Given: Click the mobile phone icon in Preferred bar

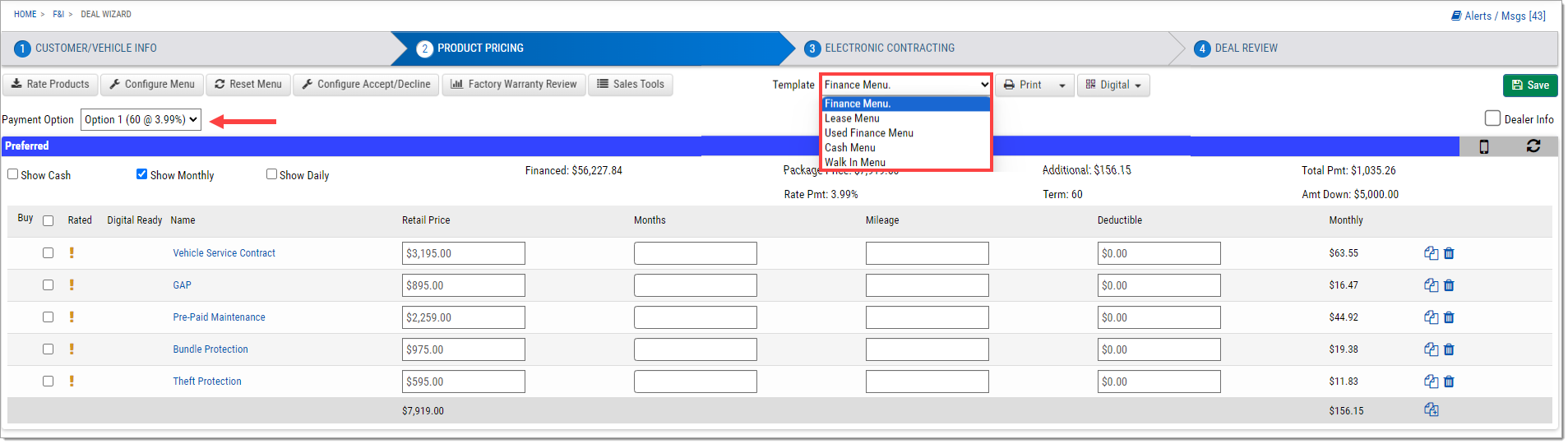Looking at the screenshot, I should coord(1484,146).
